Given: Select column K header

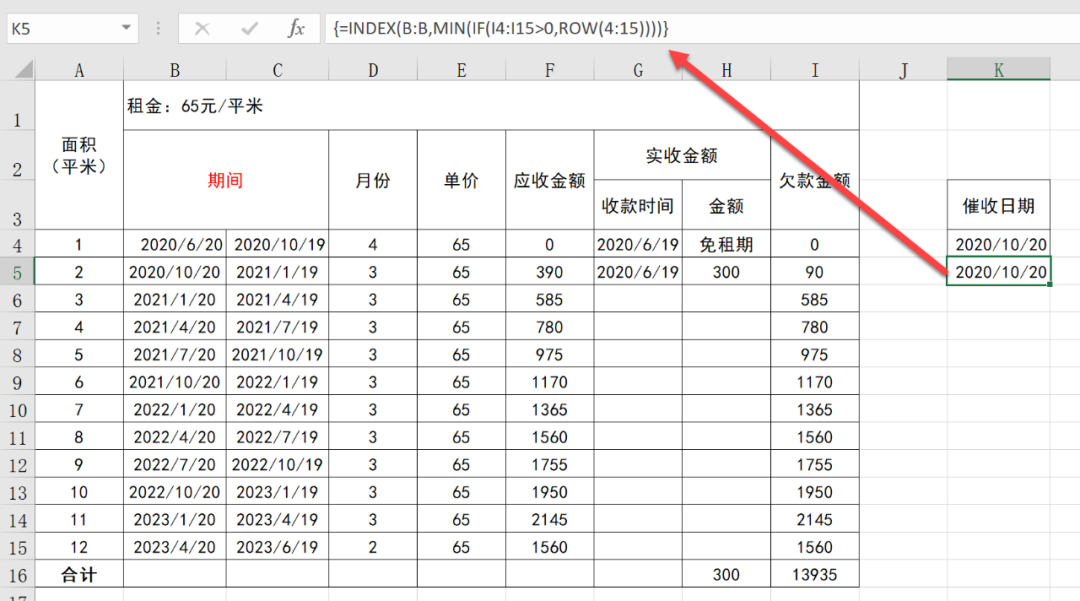Looking at the screenshot, I should tap(999, 70).
